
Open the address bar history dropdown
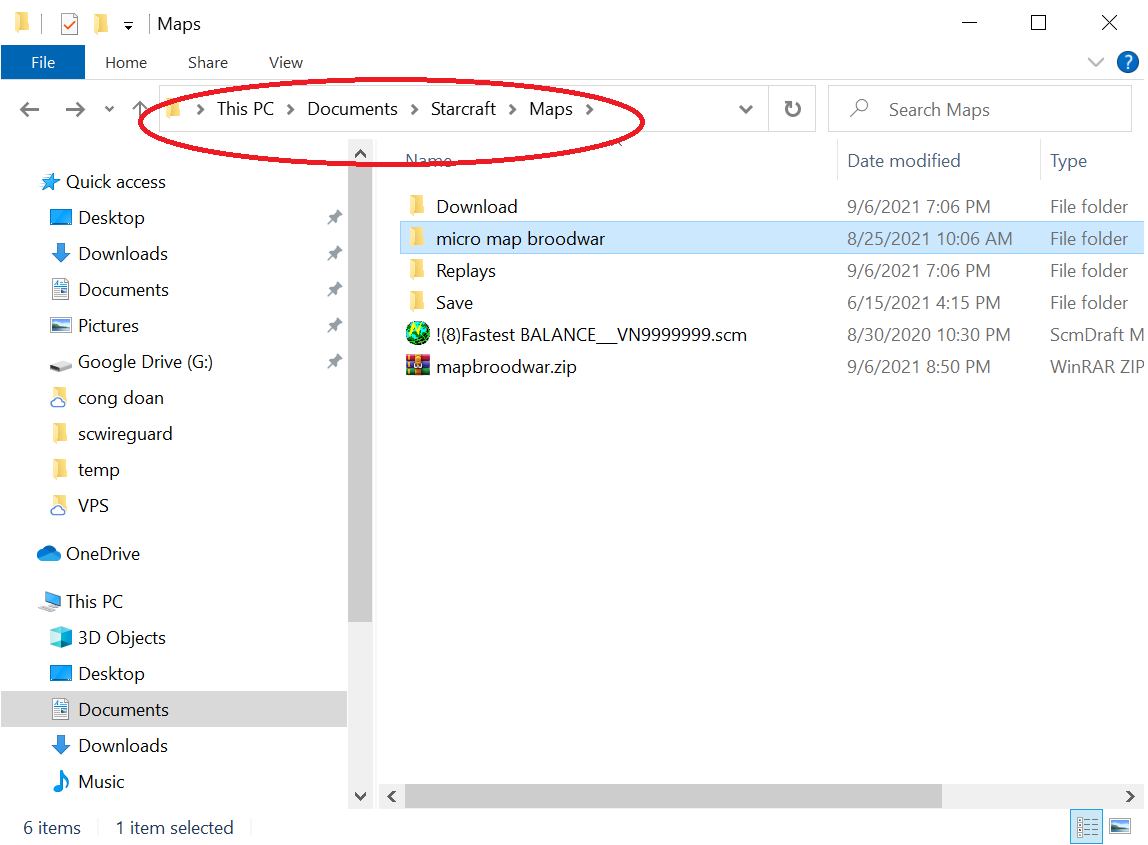coord(745,109)
